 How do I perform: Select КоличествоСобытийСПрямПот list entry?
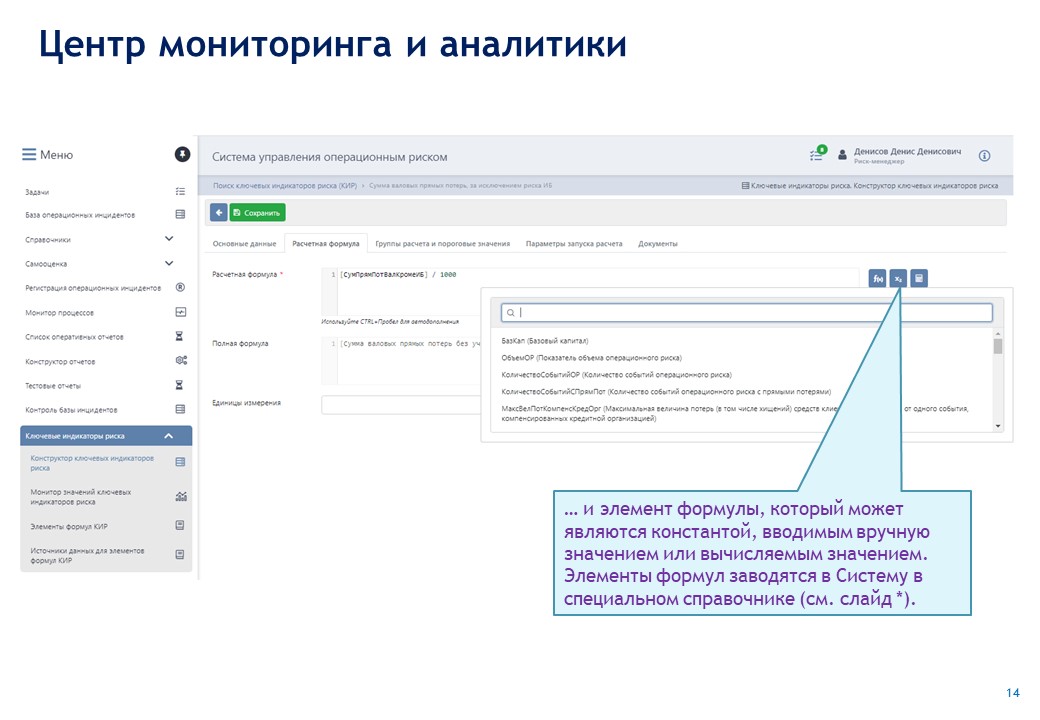(x=666, y=392)
